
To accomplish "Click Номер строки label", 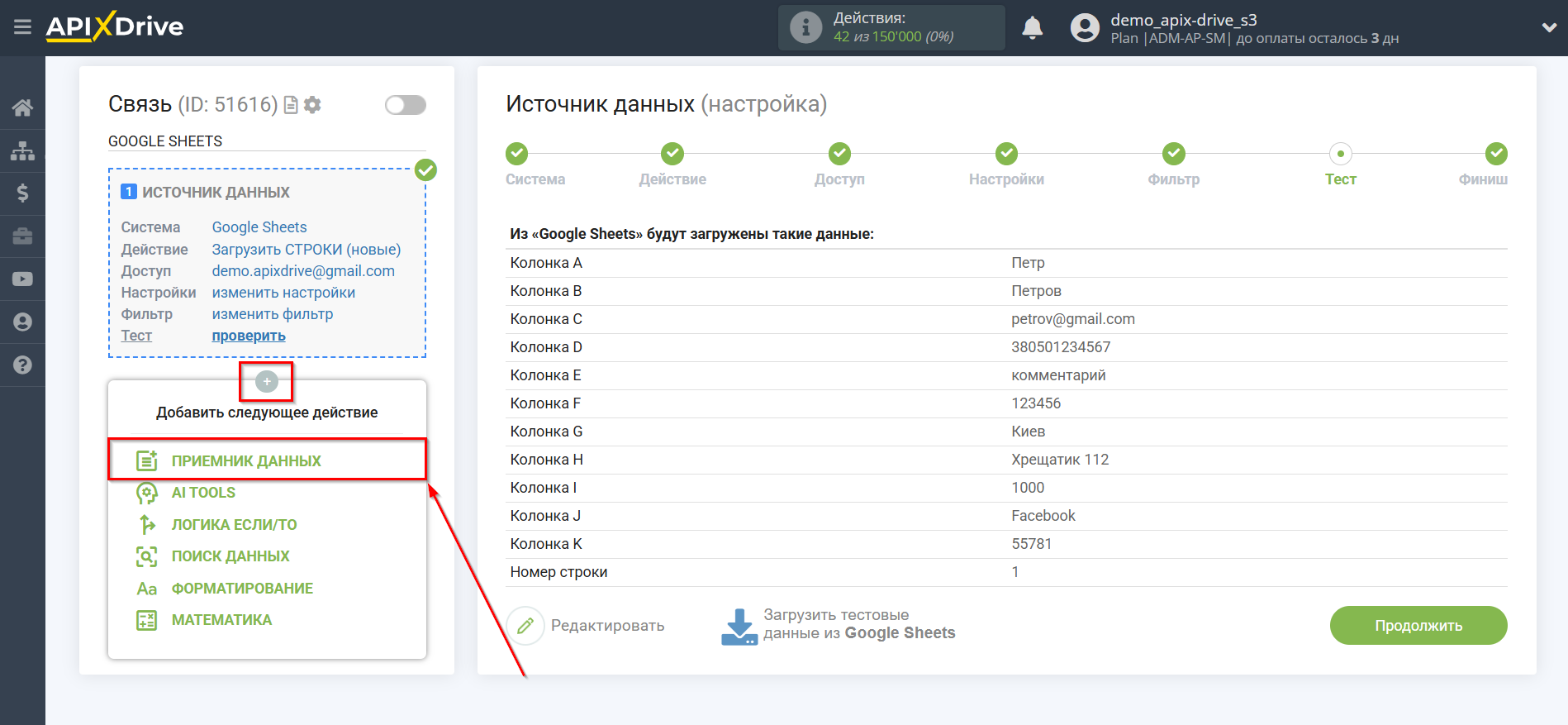I will pyautogui.click(x=558, y=572).
